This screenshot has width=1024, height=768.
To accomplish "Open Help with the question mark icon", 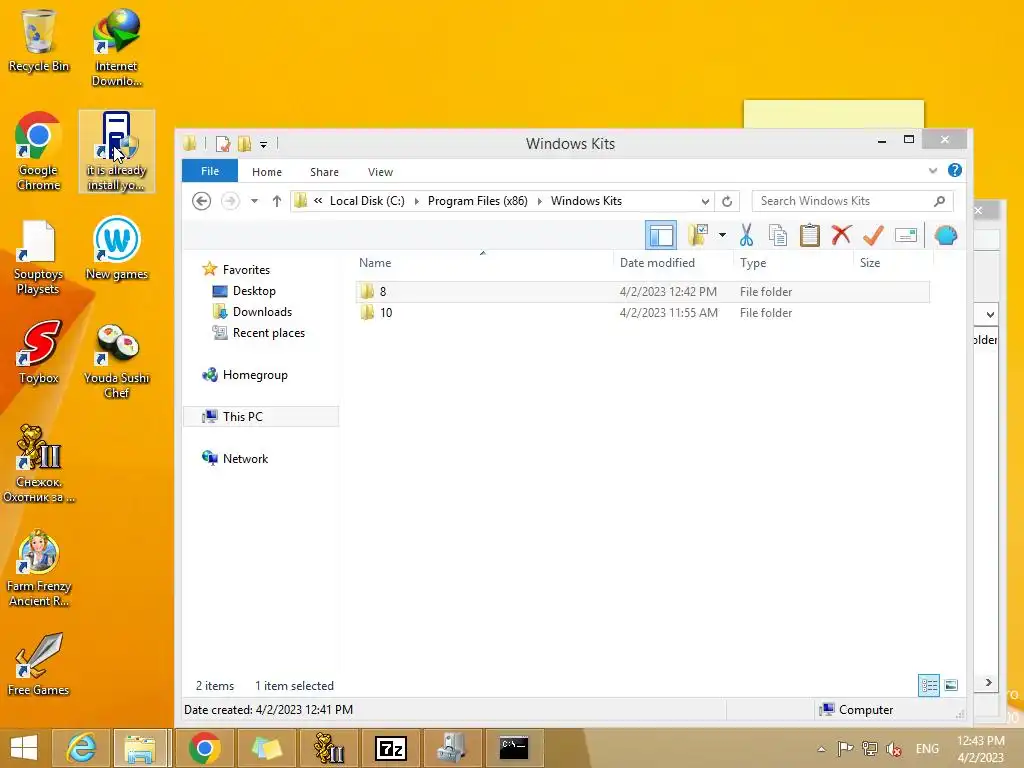I will click(954, 170).
